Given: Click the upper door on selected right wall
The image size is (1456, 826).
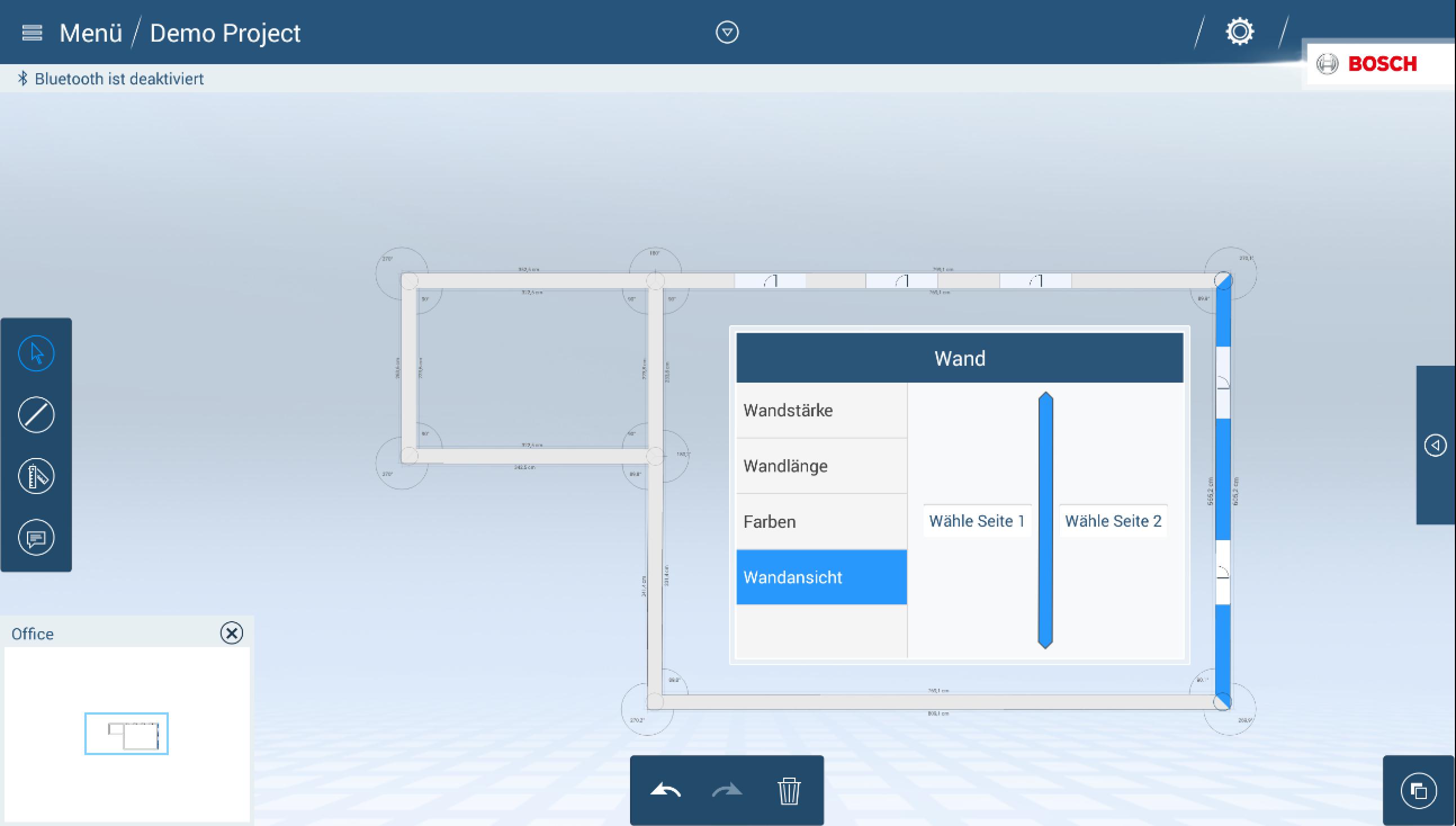Looking at the screenshot, I should pyautogui.click(x=1223, y=383).
